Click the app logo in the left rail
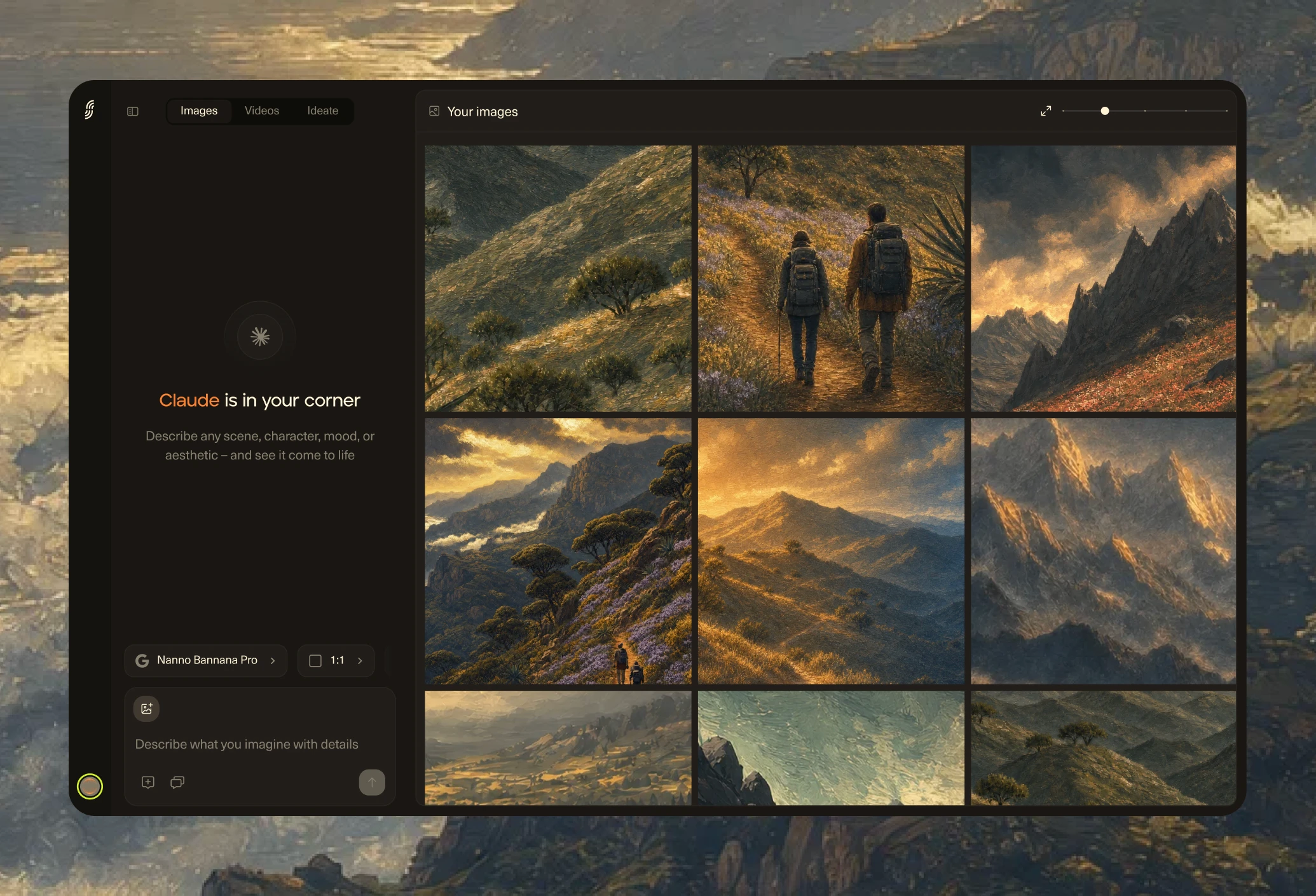1316x896 pixels. pyautogui.click(x=90, y=109)
